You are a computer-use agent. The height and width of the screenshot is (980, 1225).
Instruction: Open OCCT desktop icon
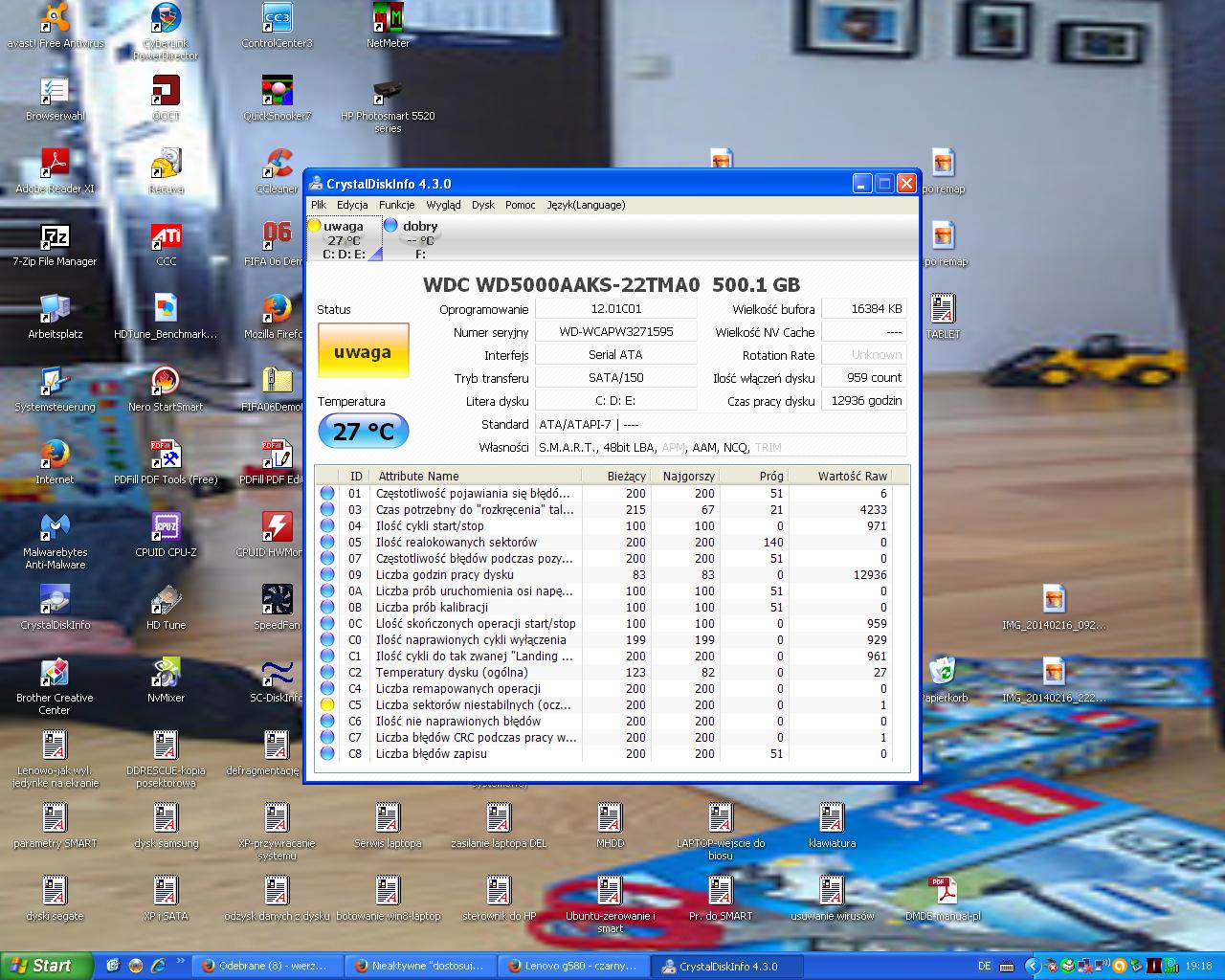[x=166, y=99]
